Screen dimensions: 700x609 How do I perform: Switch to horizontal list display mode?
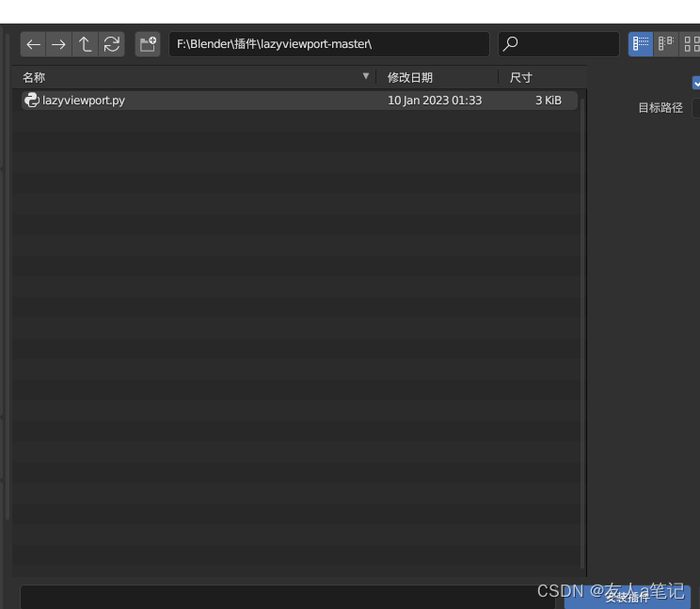coord(666,44)
